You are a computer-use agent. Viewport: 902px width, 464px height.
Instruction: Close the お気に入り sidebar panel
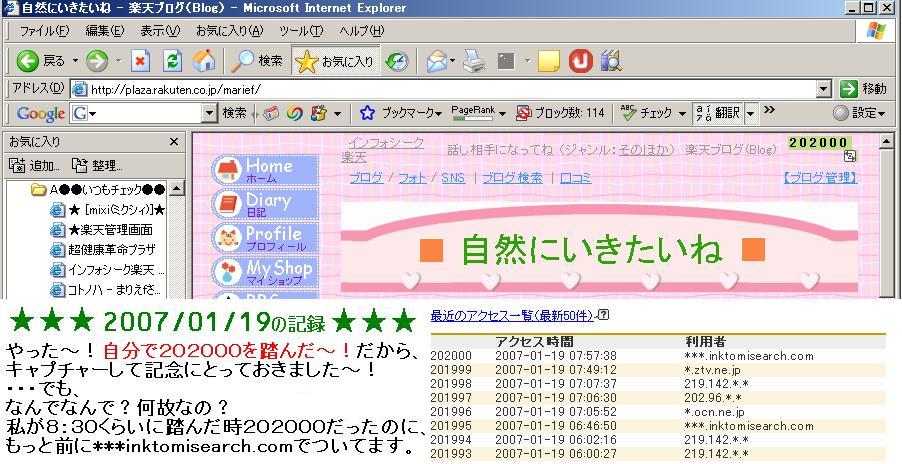(x=173, y=142)
